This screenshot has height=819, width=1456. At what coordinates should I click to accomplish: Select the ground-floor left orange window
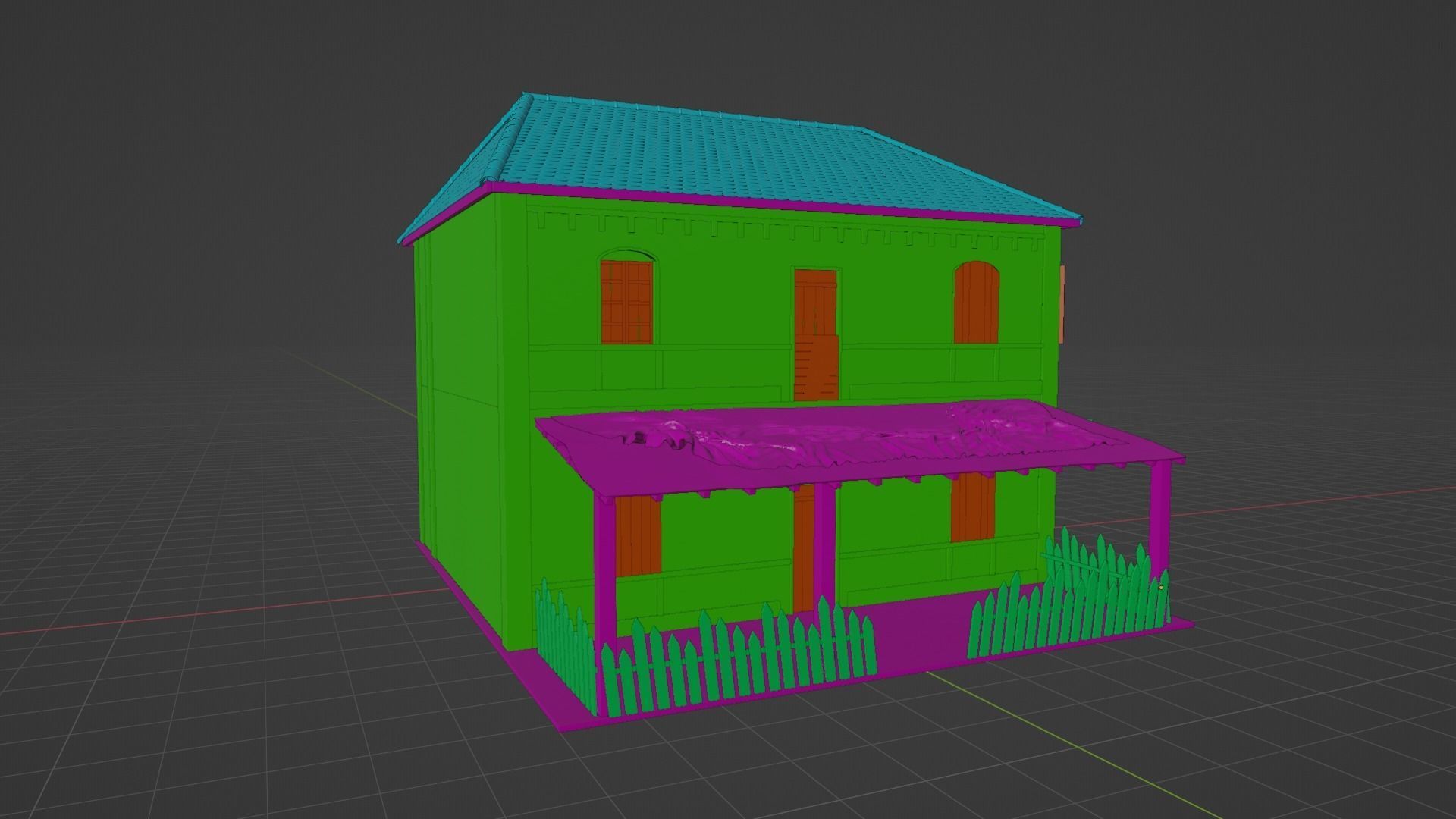638,535
